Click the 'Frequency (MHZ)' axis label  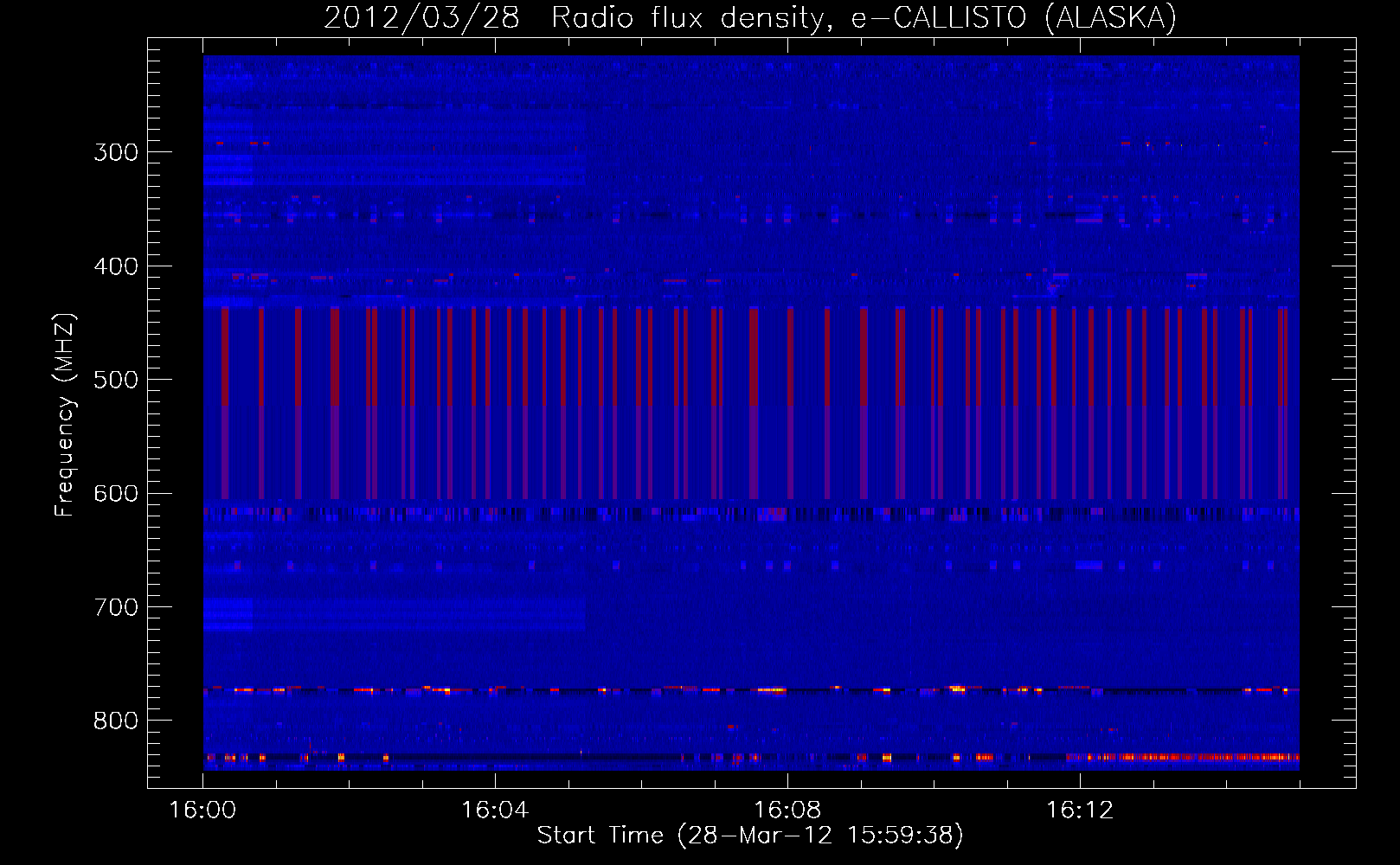(x=65, y=414)
